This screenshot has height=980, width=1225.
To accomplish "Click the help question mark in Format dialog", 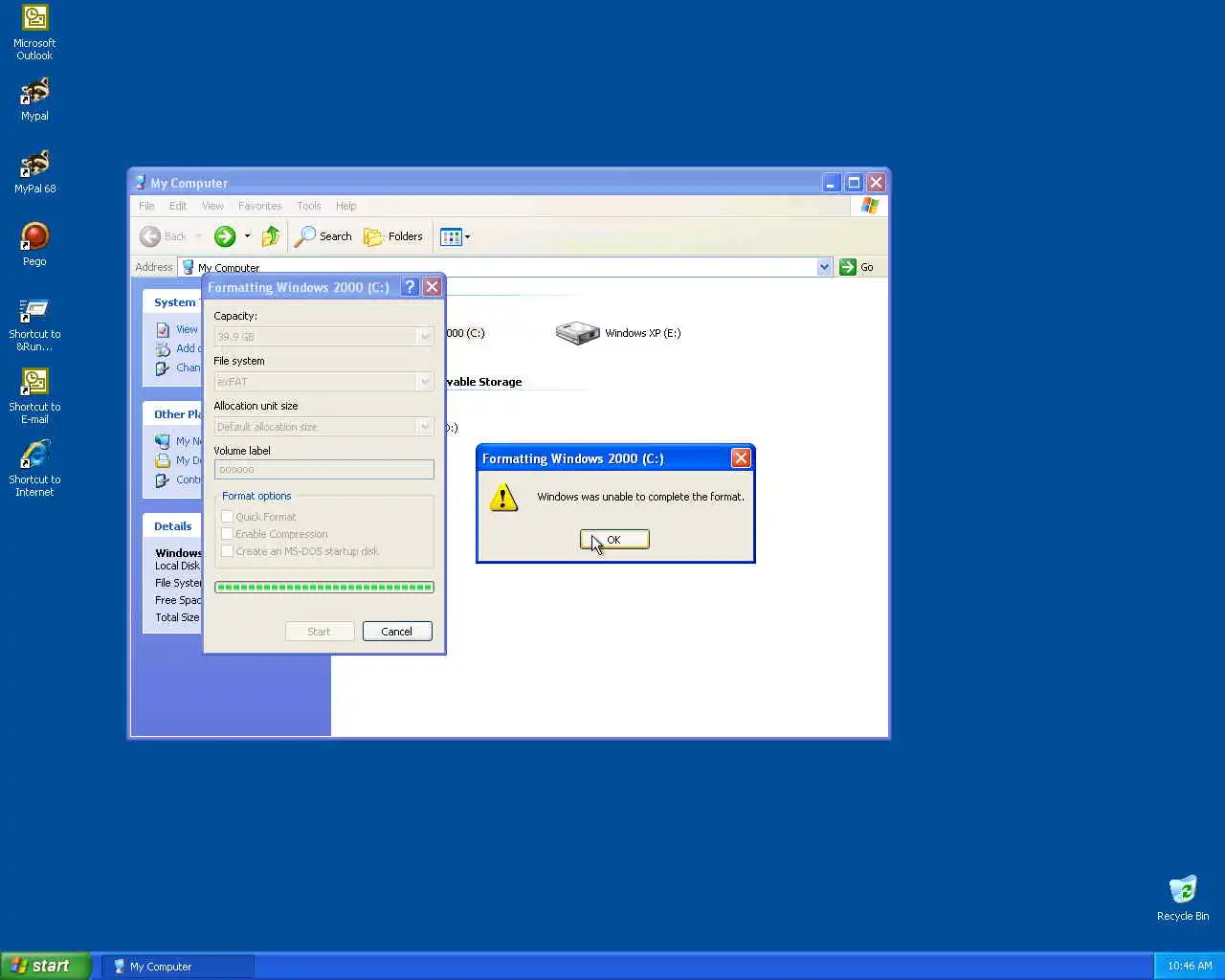I will 410,287.
